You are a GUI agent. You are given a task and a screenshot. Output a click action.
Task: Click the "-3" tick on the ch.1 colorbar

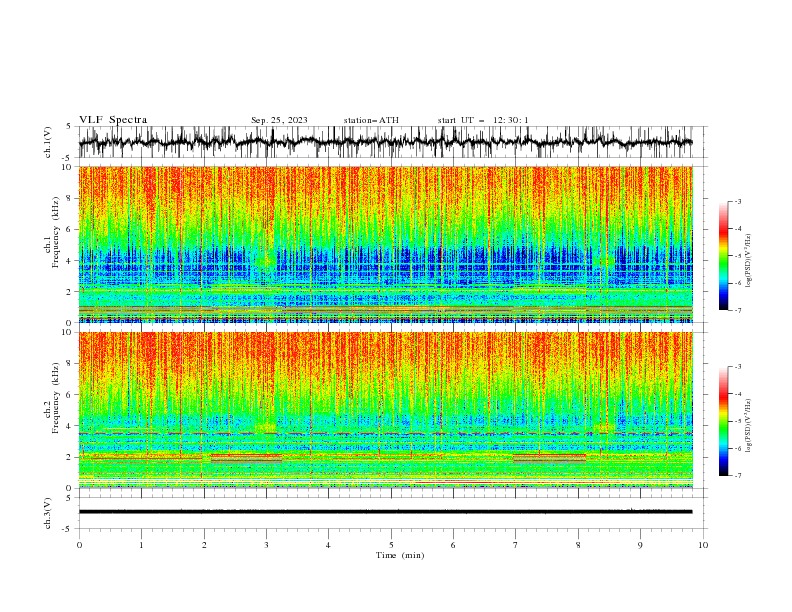[738, 202]
